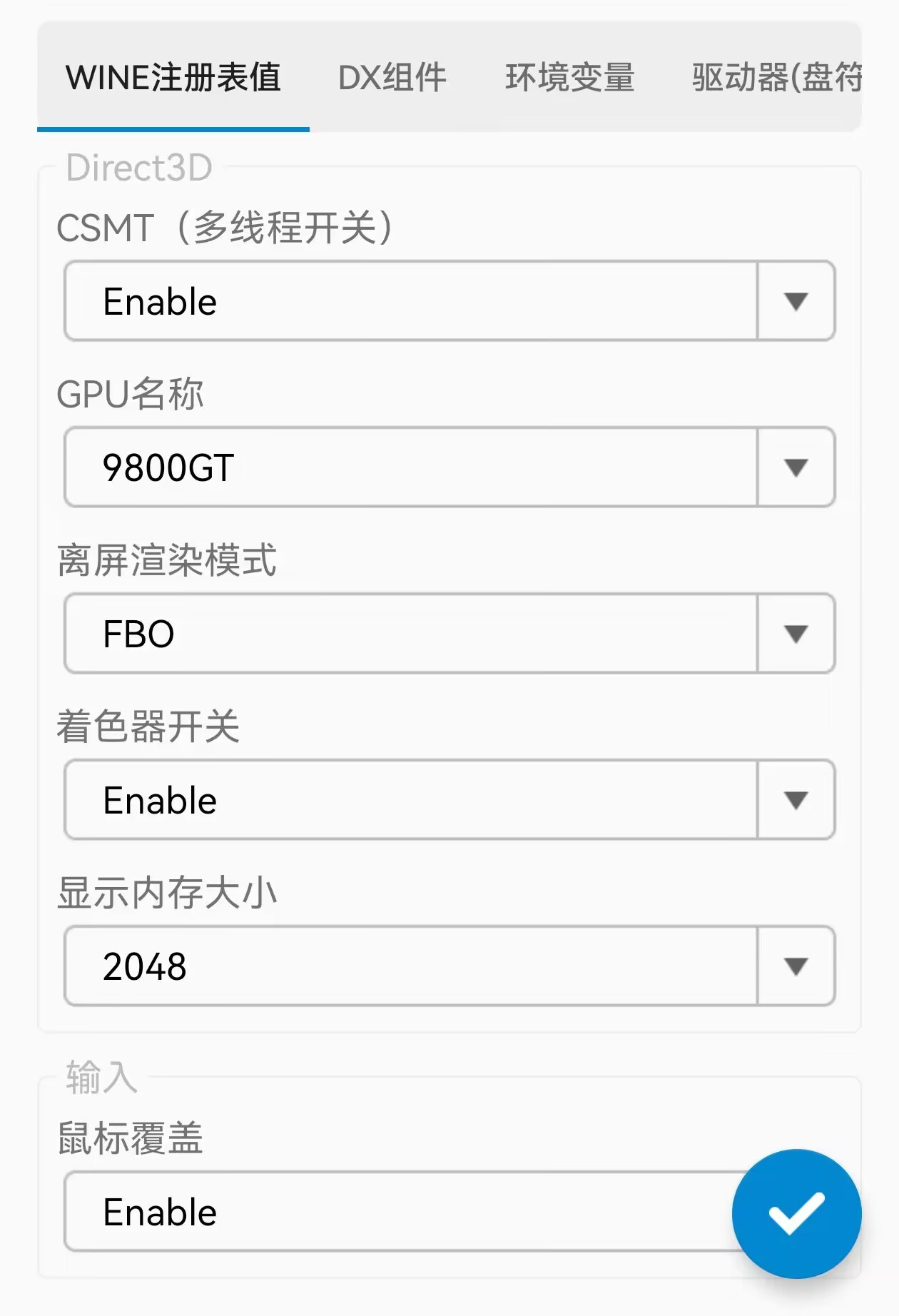Click the 输入 section header
This screenshot has width=899, height=1316.
click(x=101, y=1077)
